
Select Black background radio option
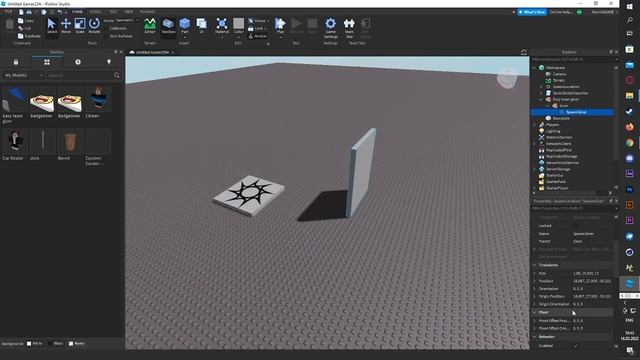pos(50,344)
